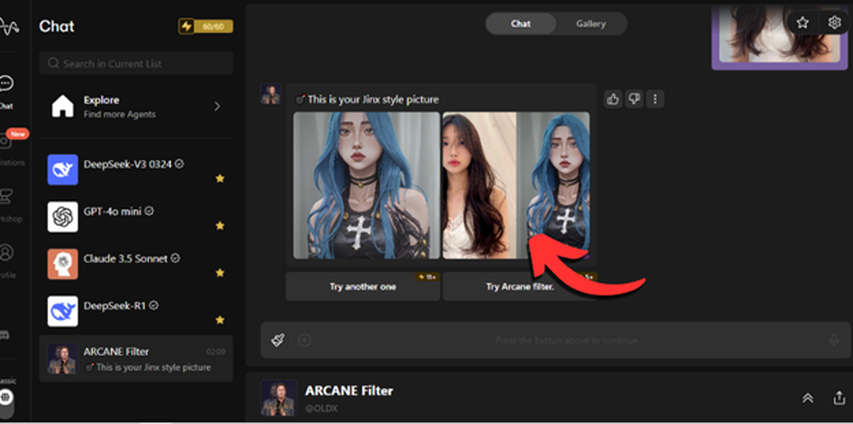Screen dimensions: 853x424
Task: Open the before-after comparison image
Action: 516,186
